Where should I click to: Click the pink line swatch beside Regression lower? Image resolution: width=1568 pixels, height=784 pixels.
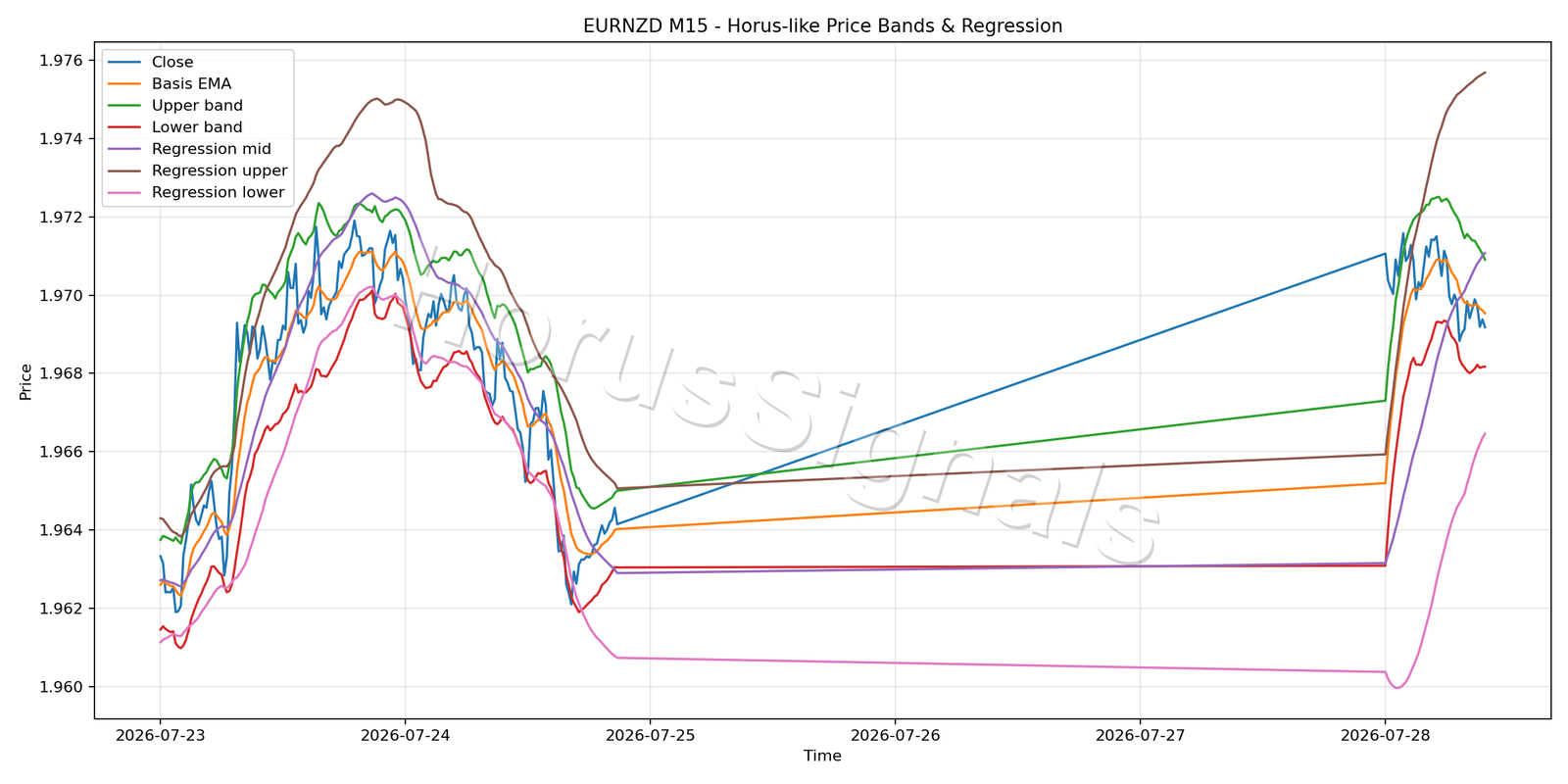click(124, 193)
